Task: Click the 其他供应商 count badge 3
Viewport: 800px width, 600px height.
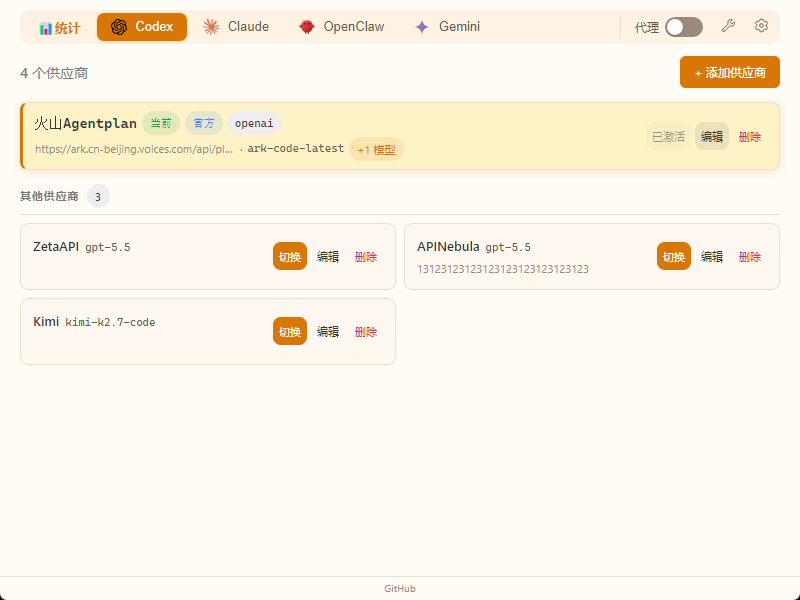Action: coord(98,196)
